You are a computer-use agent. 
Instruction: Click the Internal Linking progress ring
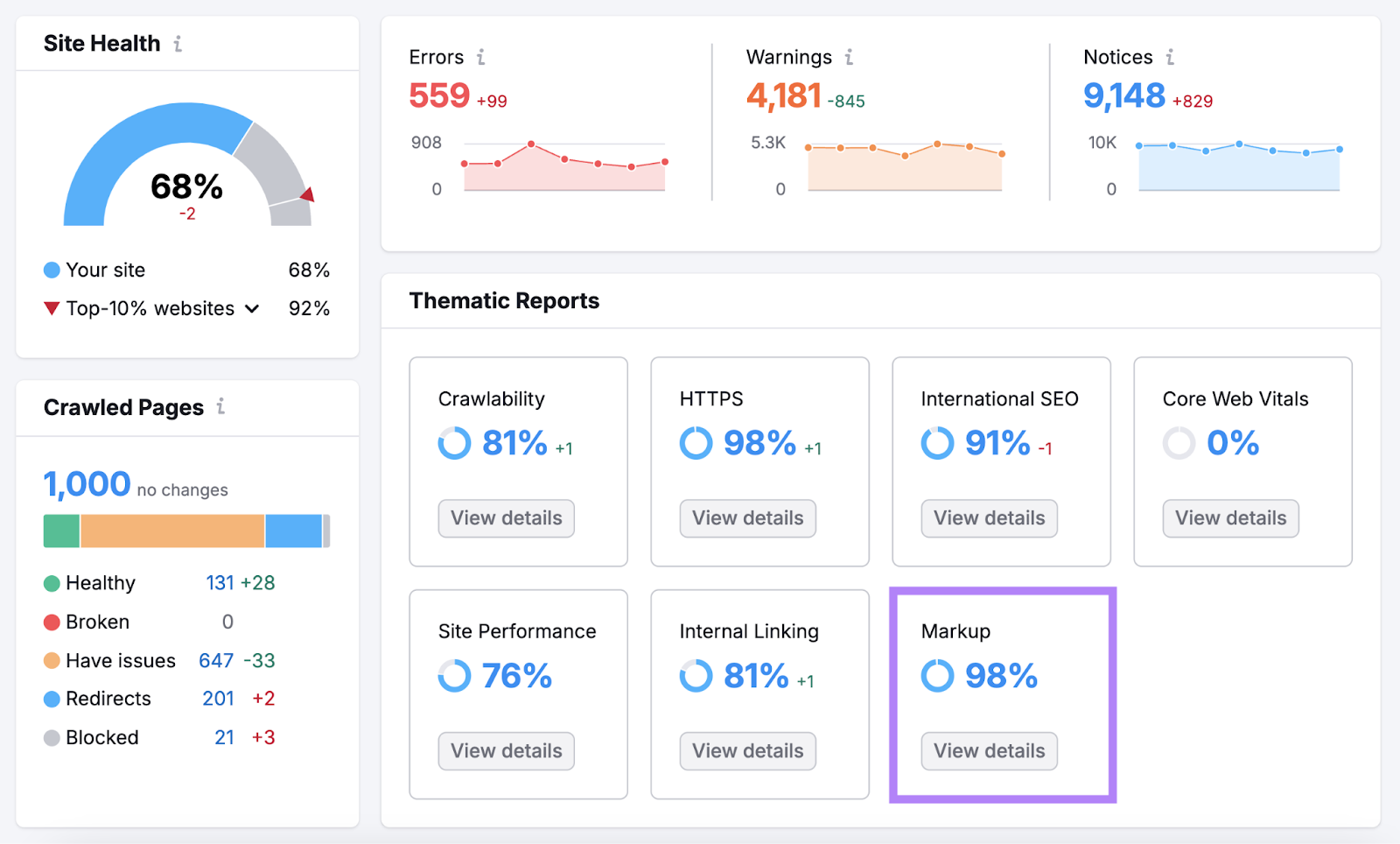coord(696,676)
